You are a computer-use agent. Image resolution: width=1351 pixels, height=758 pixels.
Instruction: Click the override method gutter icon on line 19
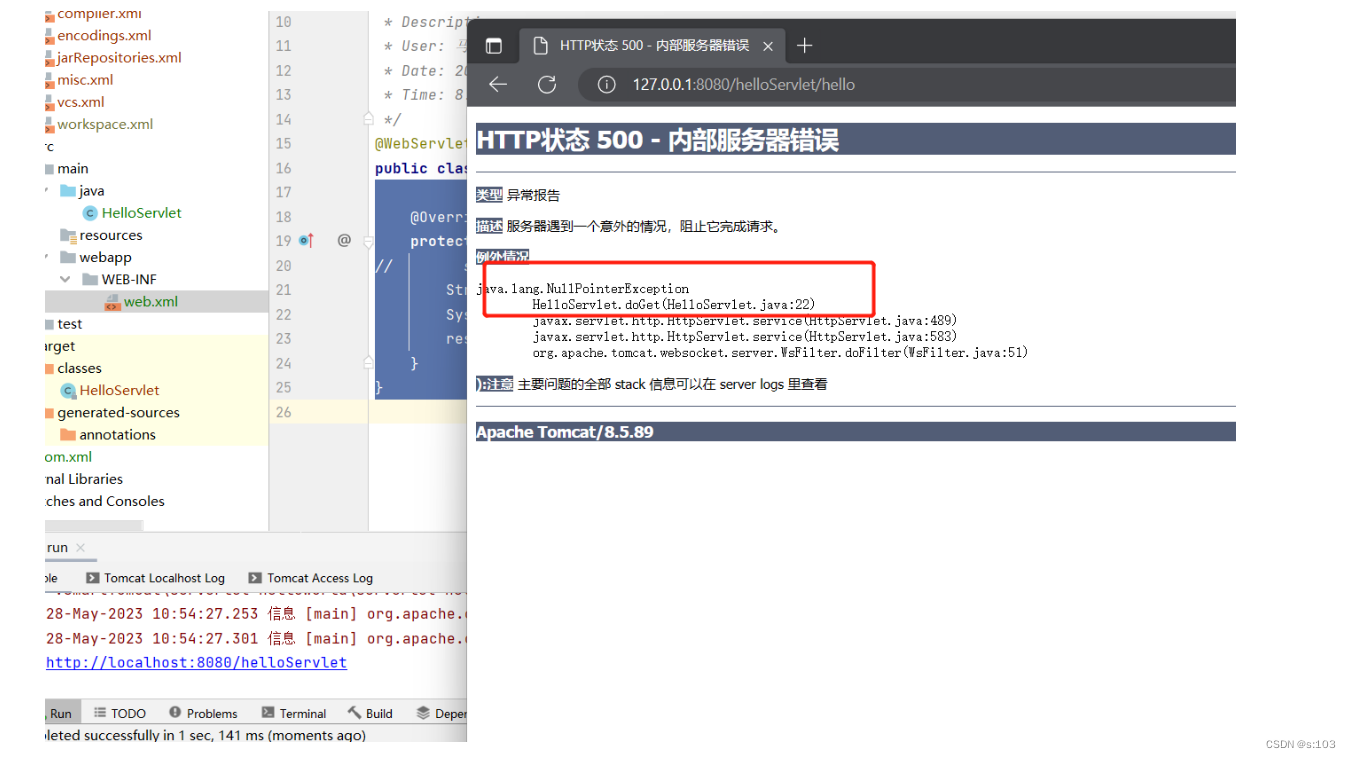pos(306,240)
